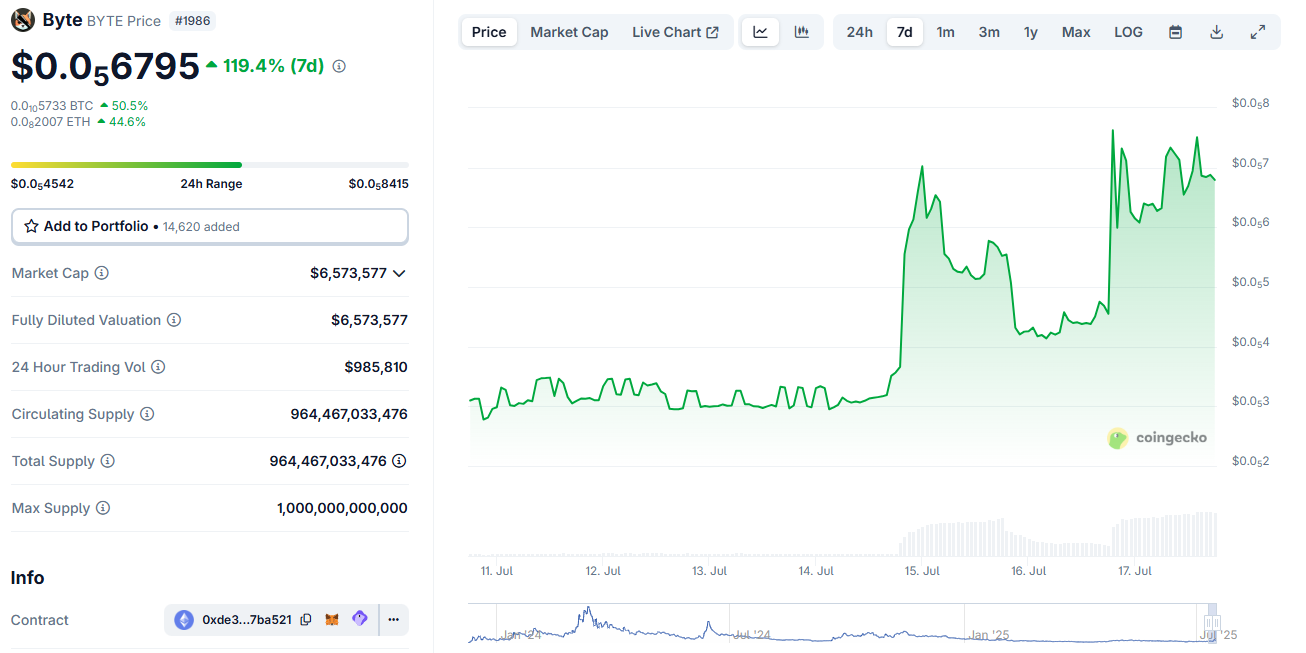Download chart data icon

point(1217,32)
